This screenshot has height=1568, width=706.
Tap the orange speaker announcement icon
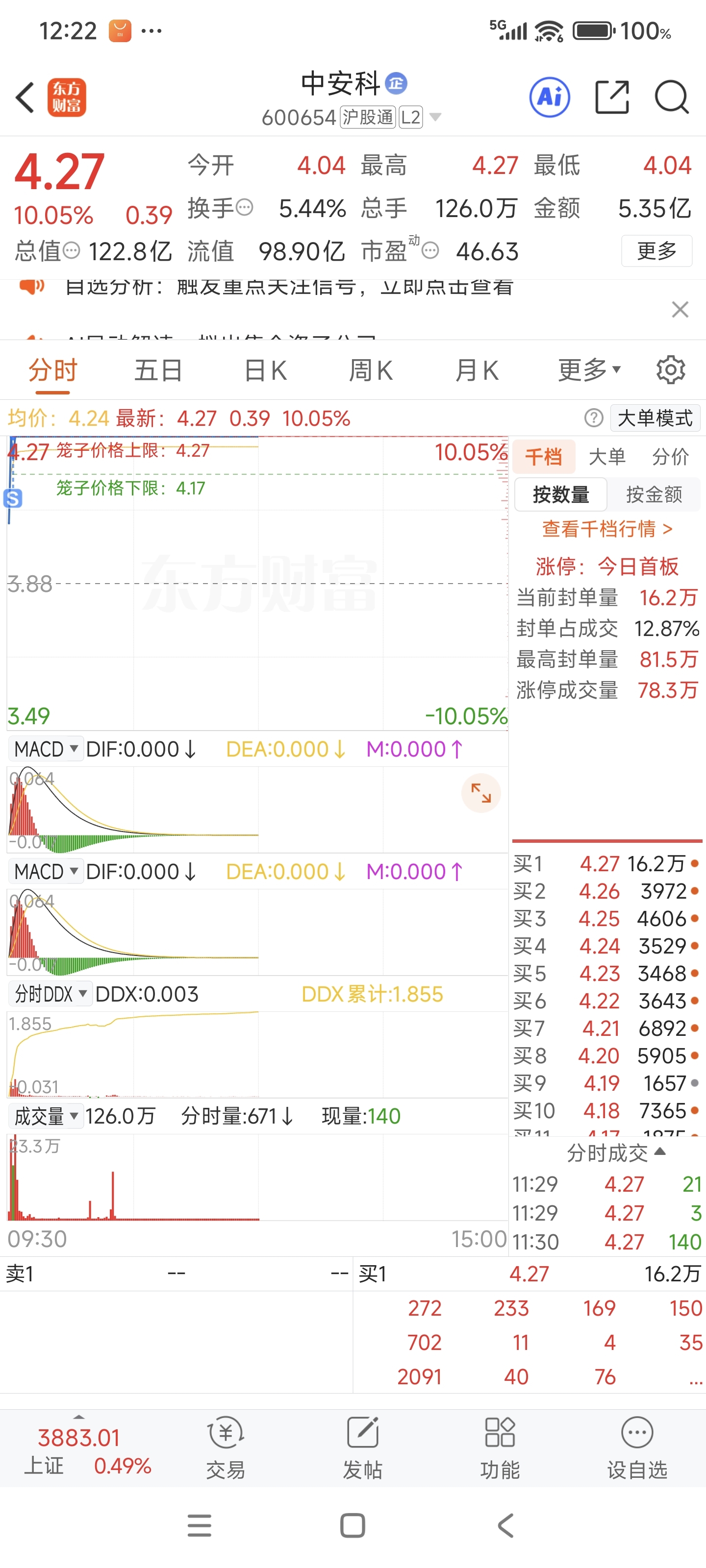(x=32, y=286)
